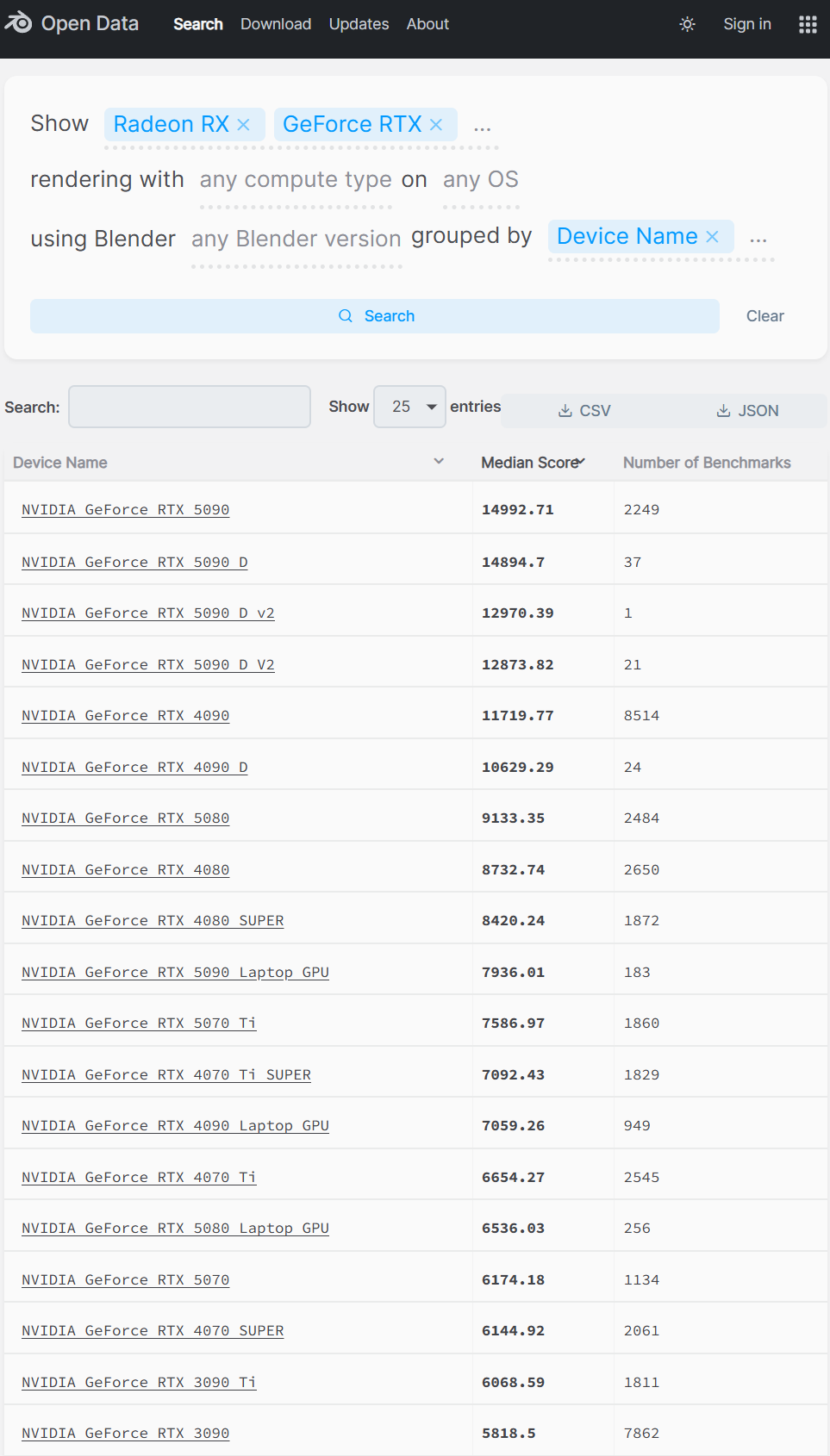
Task: Click the blue Search button
Action: pos(375,316)
